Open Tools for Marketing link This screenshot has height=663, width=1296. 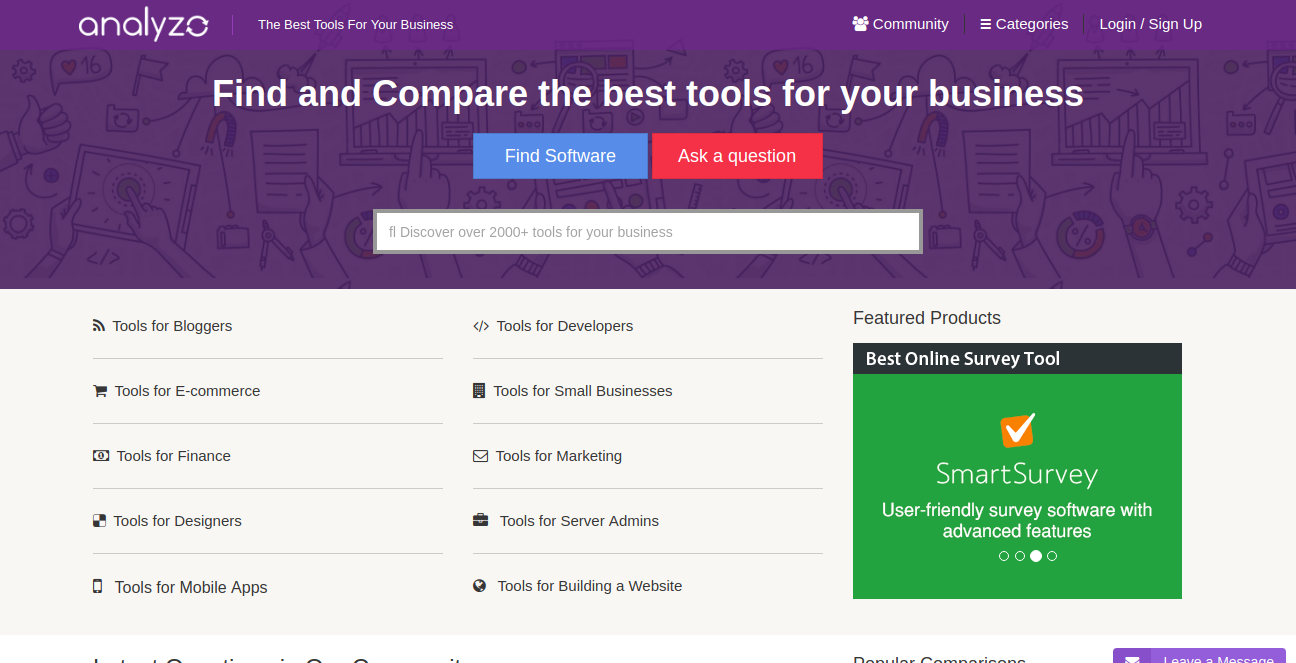coord(559,456)
